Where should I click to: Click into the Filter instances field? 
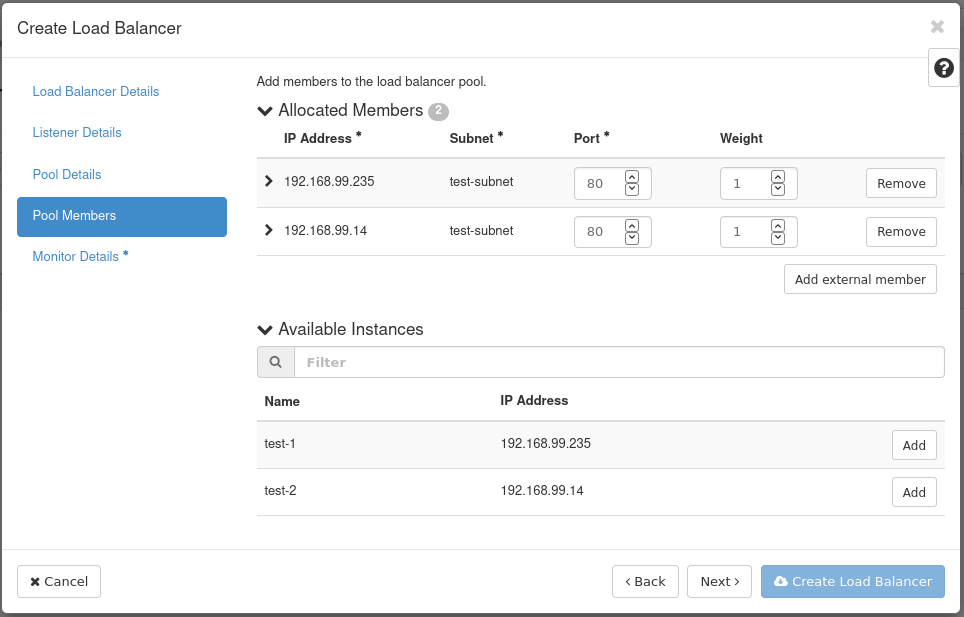click(x=618, y=362)
